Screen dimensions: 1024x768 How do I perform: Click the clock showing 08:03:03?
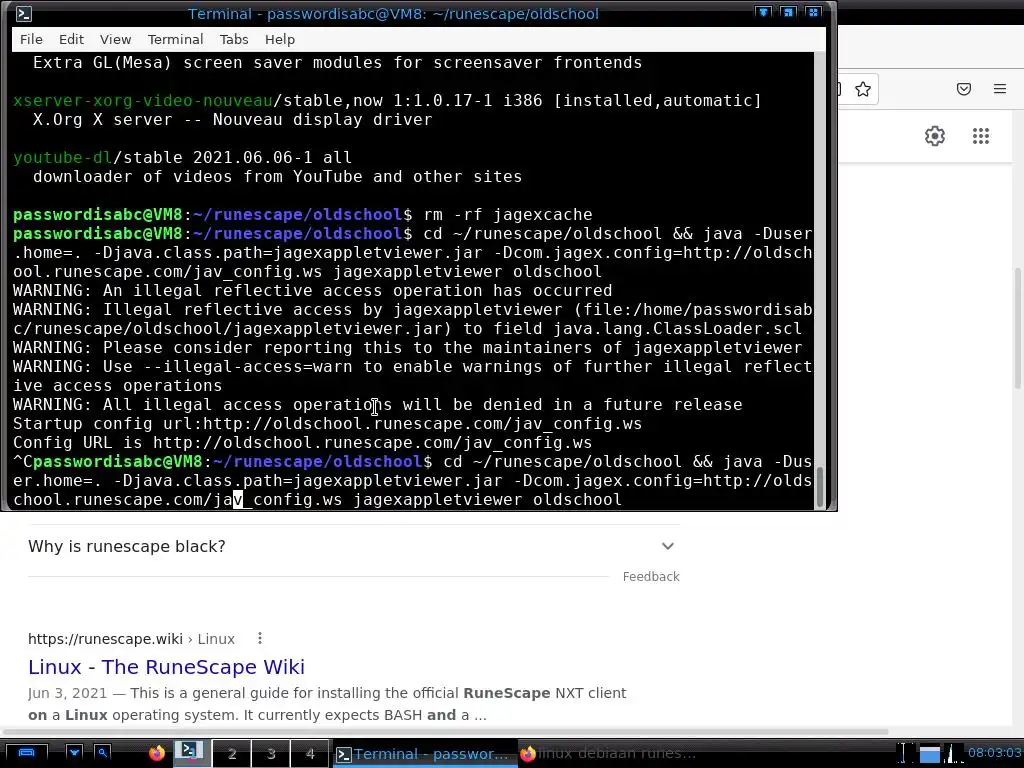995,753
